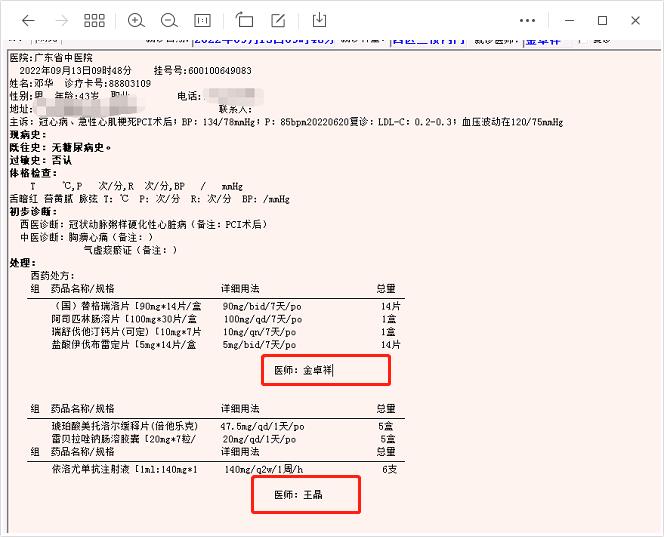Show image at 1:1 actual size
This screenshot has width=664, height=537.
[202, 20]
